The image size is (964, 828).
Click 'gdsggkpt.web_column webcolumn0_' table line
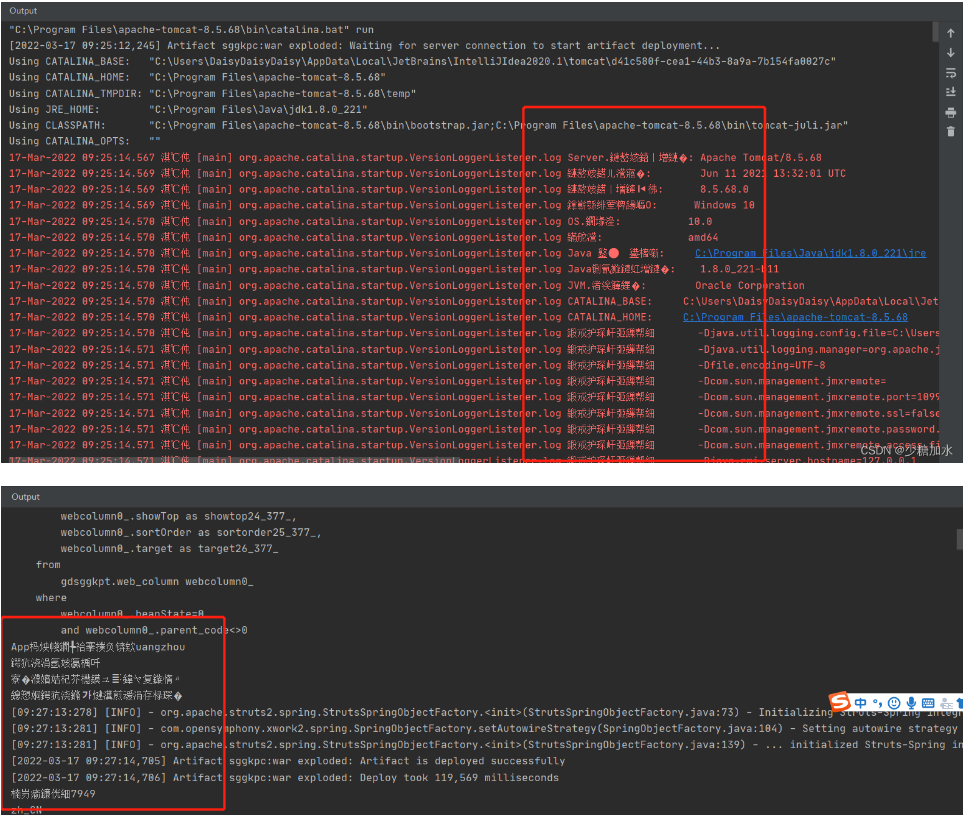pos(157,582)
